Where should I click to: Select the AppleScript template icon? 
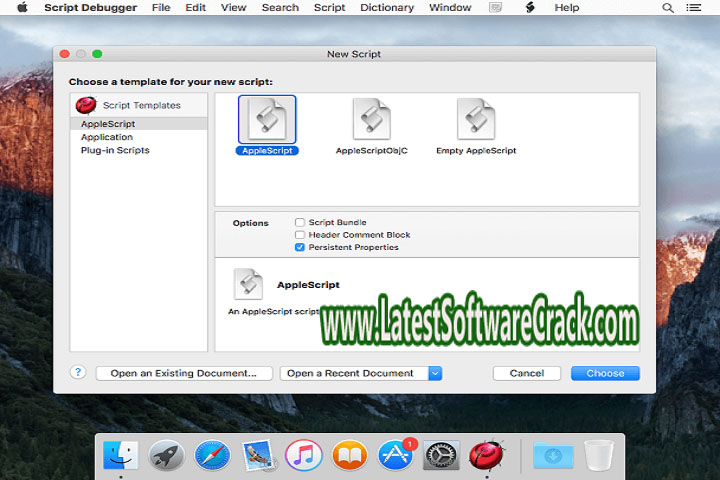click(x=266, y=120)
